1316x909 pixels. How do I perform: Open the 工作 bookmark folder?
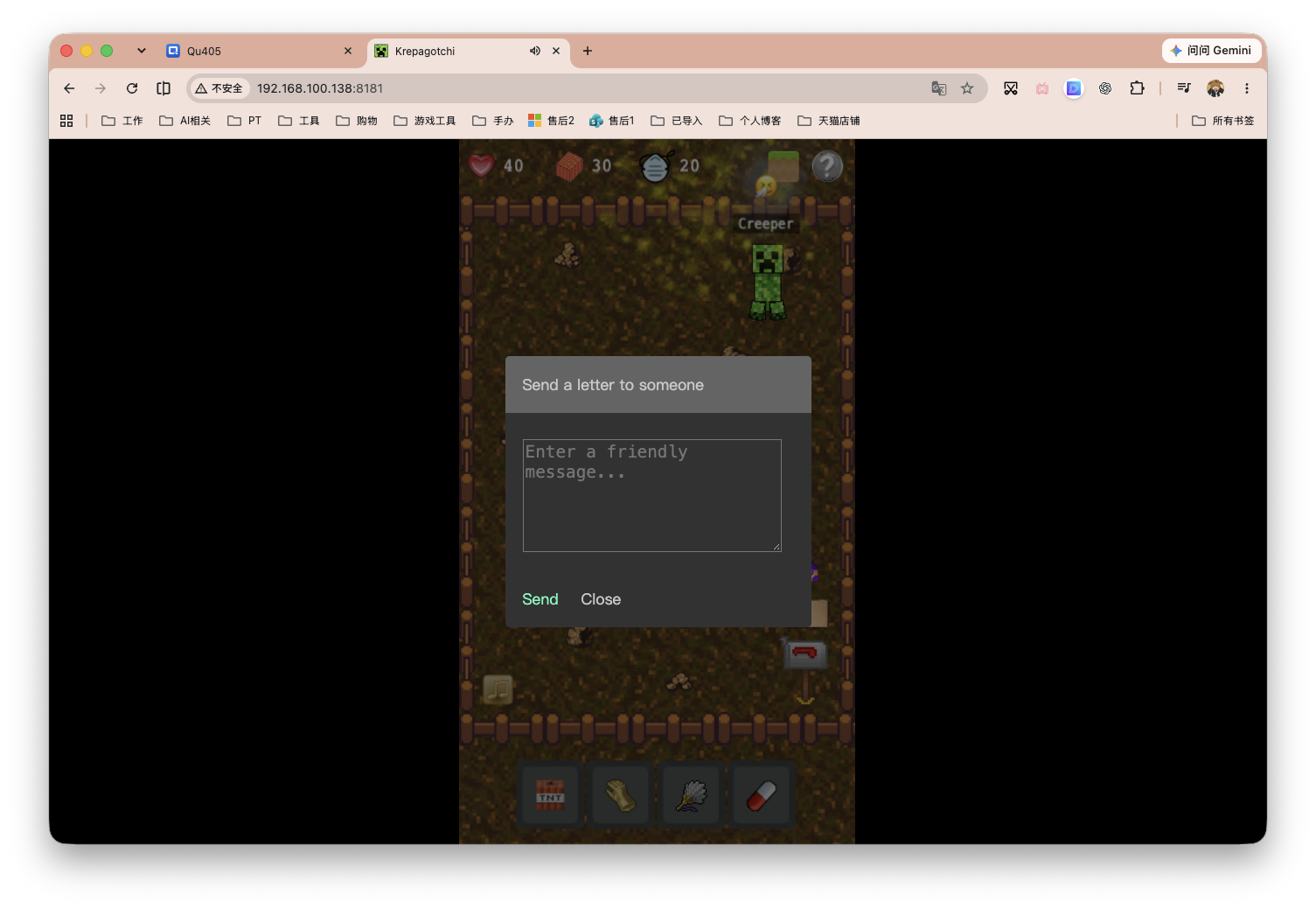pyautogui.click(x=122, y=121)
